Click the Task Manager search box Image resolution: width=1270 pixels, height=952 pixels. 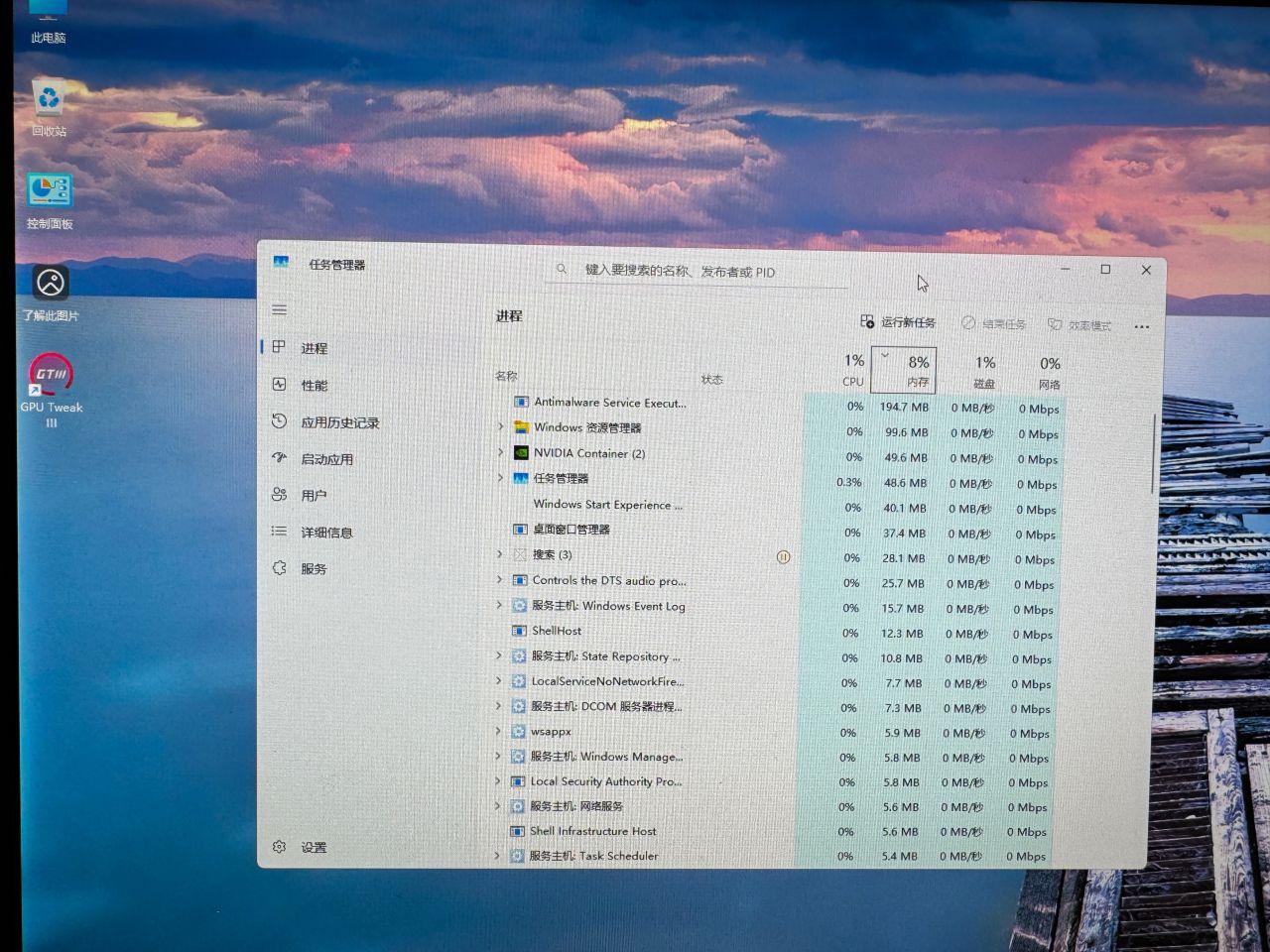tap(697, 271)
